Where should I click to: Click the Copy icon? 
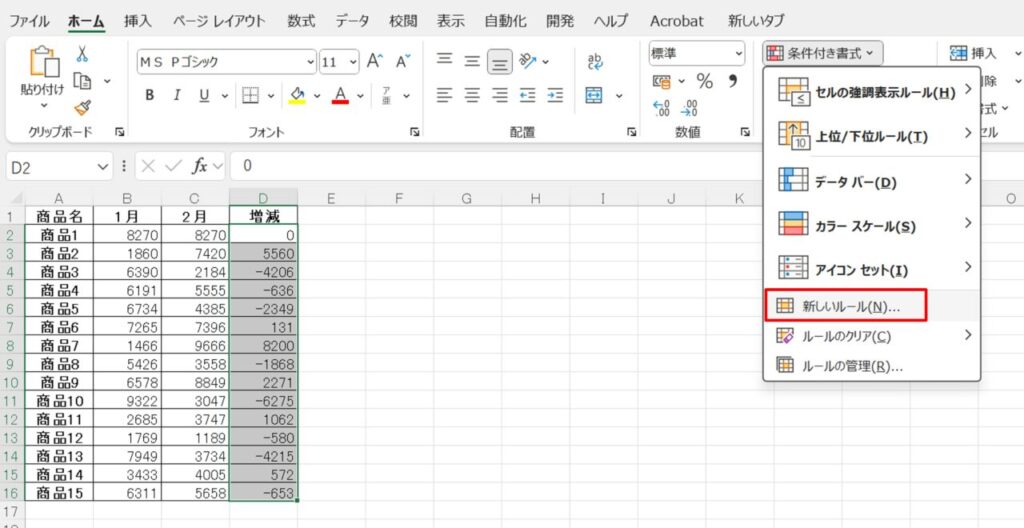pyautogui.click(x=82, y=81)
